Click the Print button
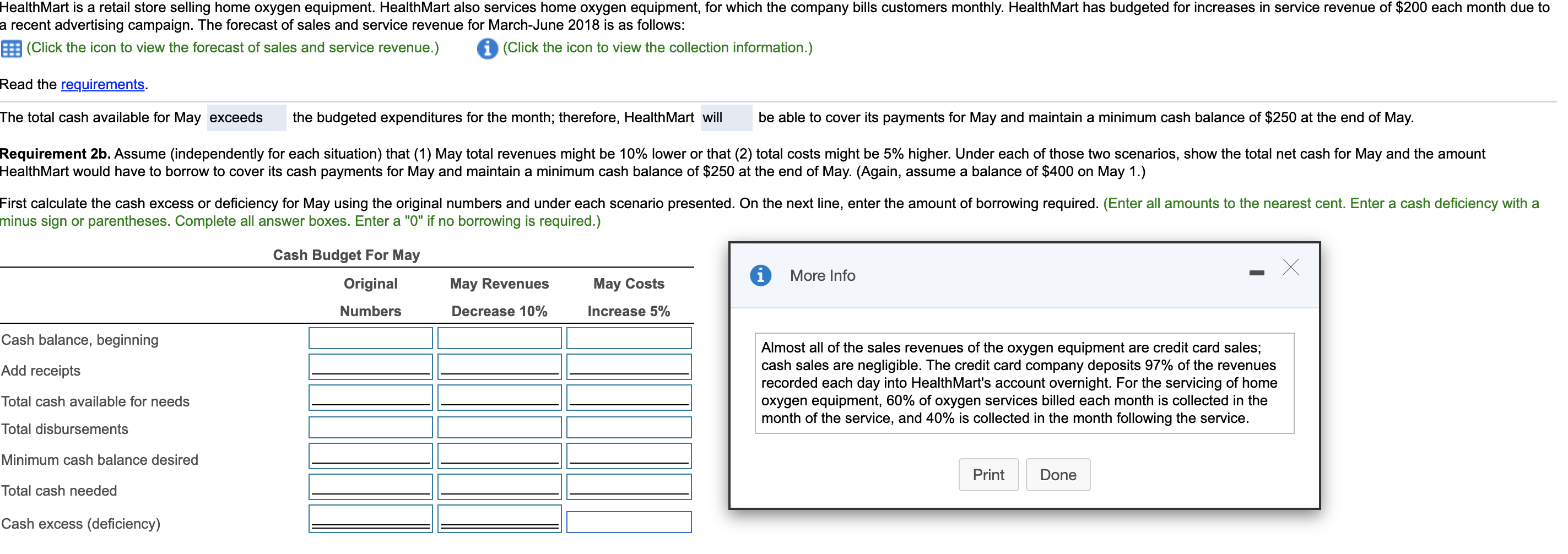The height and width of the screenshot is (554, 1568). coord(988,475)
